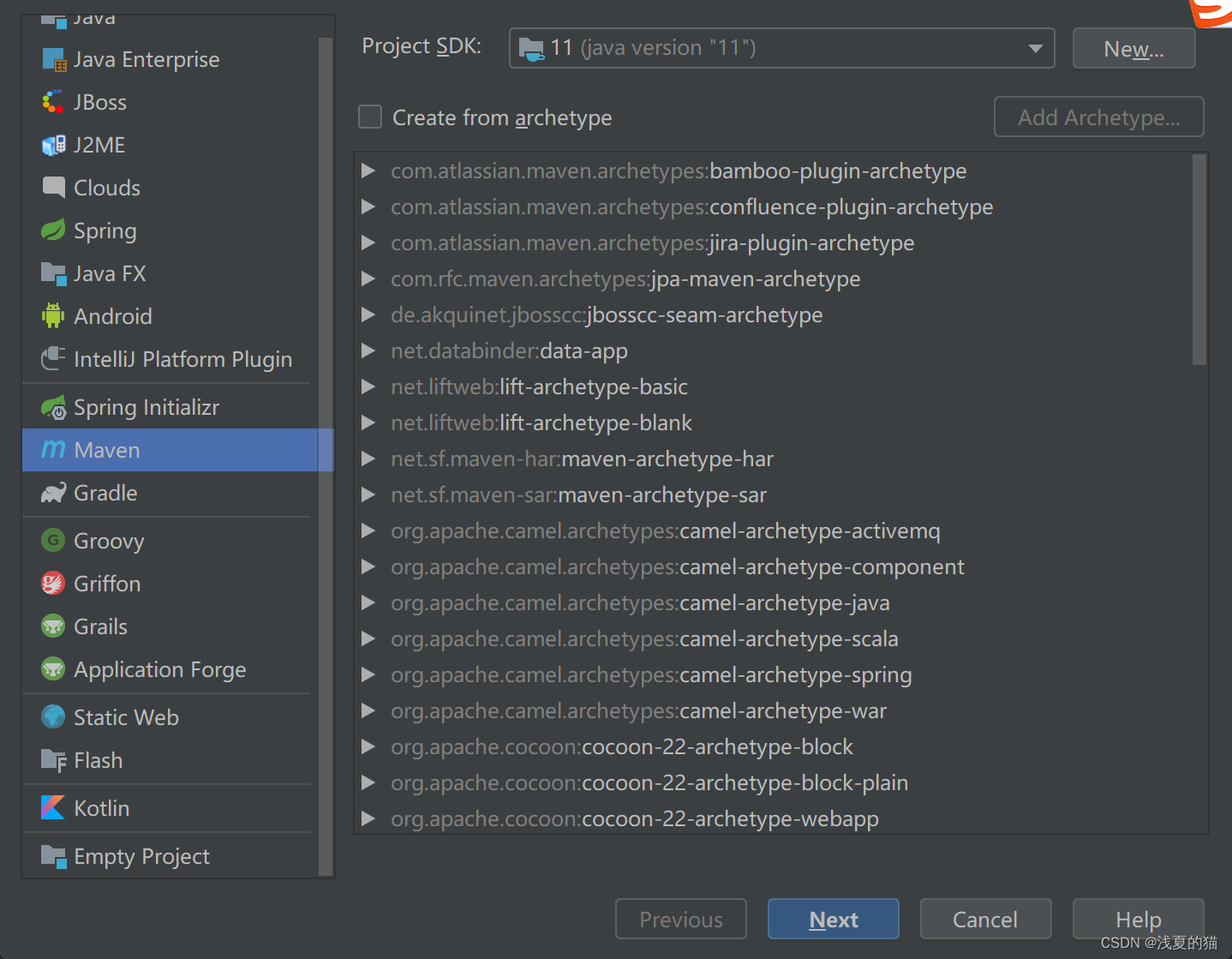Select the Griffon icon
Viewport: 1232px width, 959px height.
53,584
